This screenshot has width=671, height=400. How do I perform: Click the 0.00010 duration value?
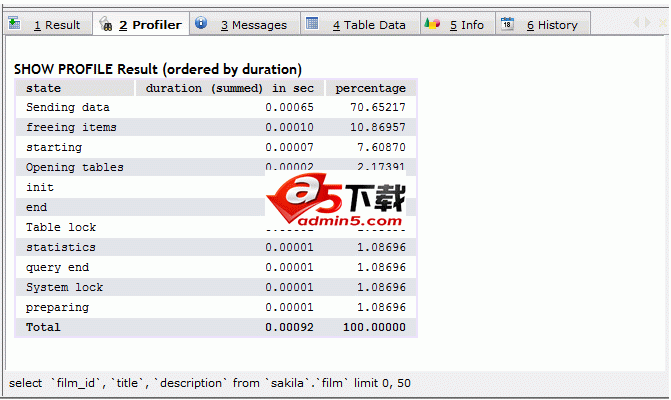click(x=289, y=127)
